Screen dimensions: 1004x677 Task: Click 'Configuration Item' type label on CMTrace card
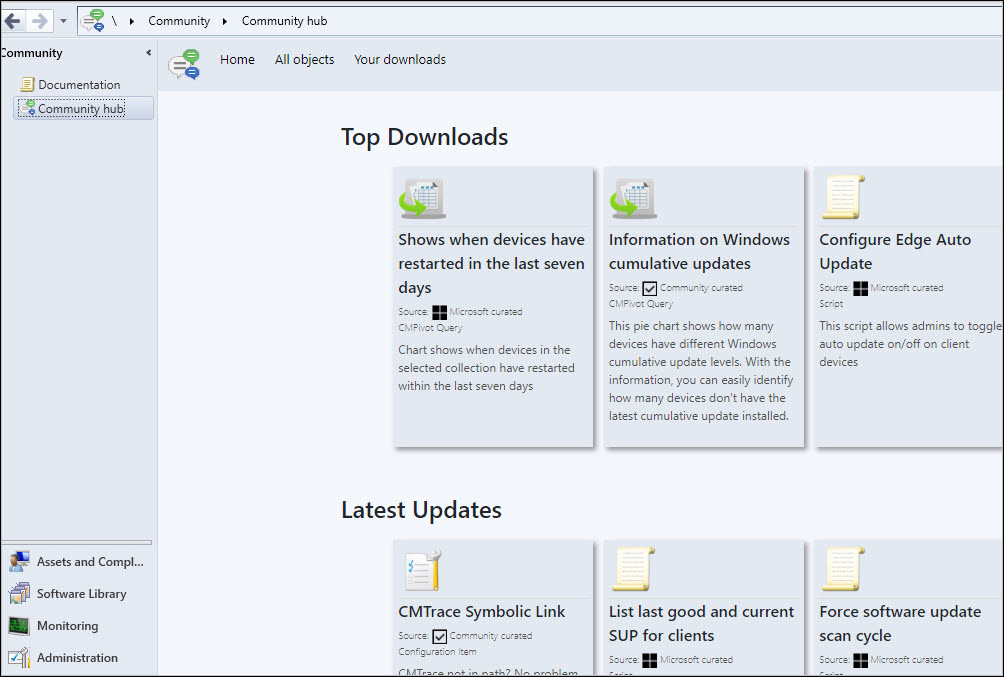[437, 652]
